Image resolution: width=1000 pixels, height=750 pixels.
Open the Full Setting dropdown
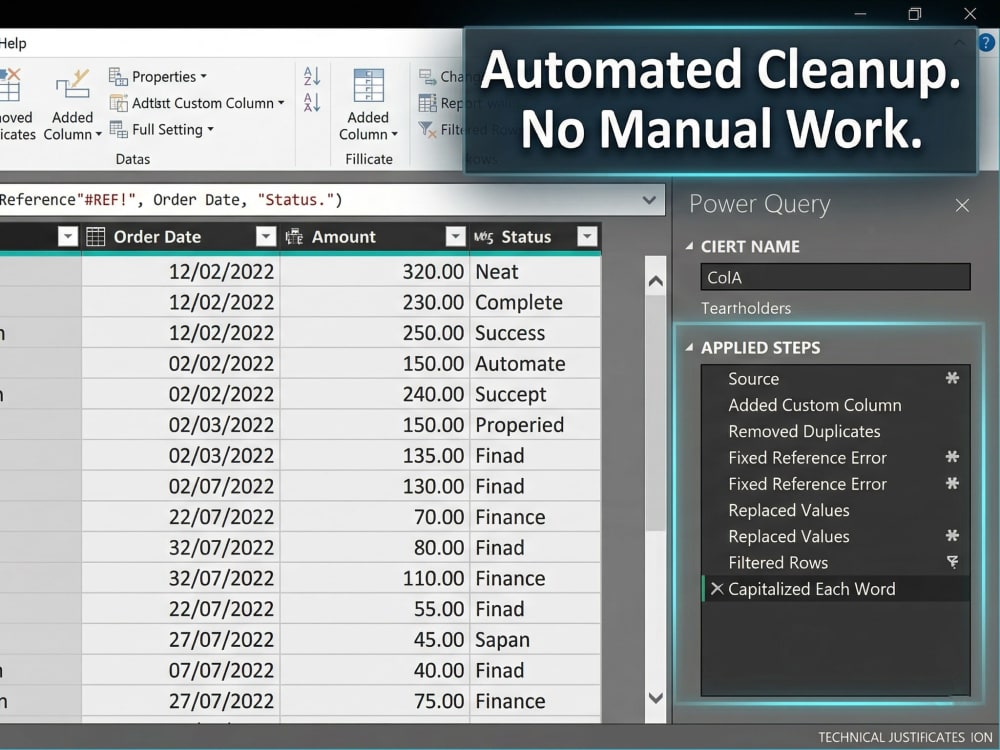(210, 129)
